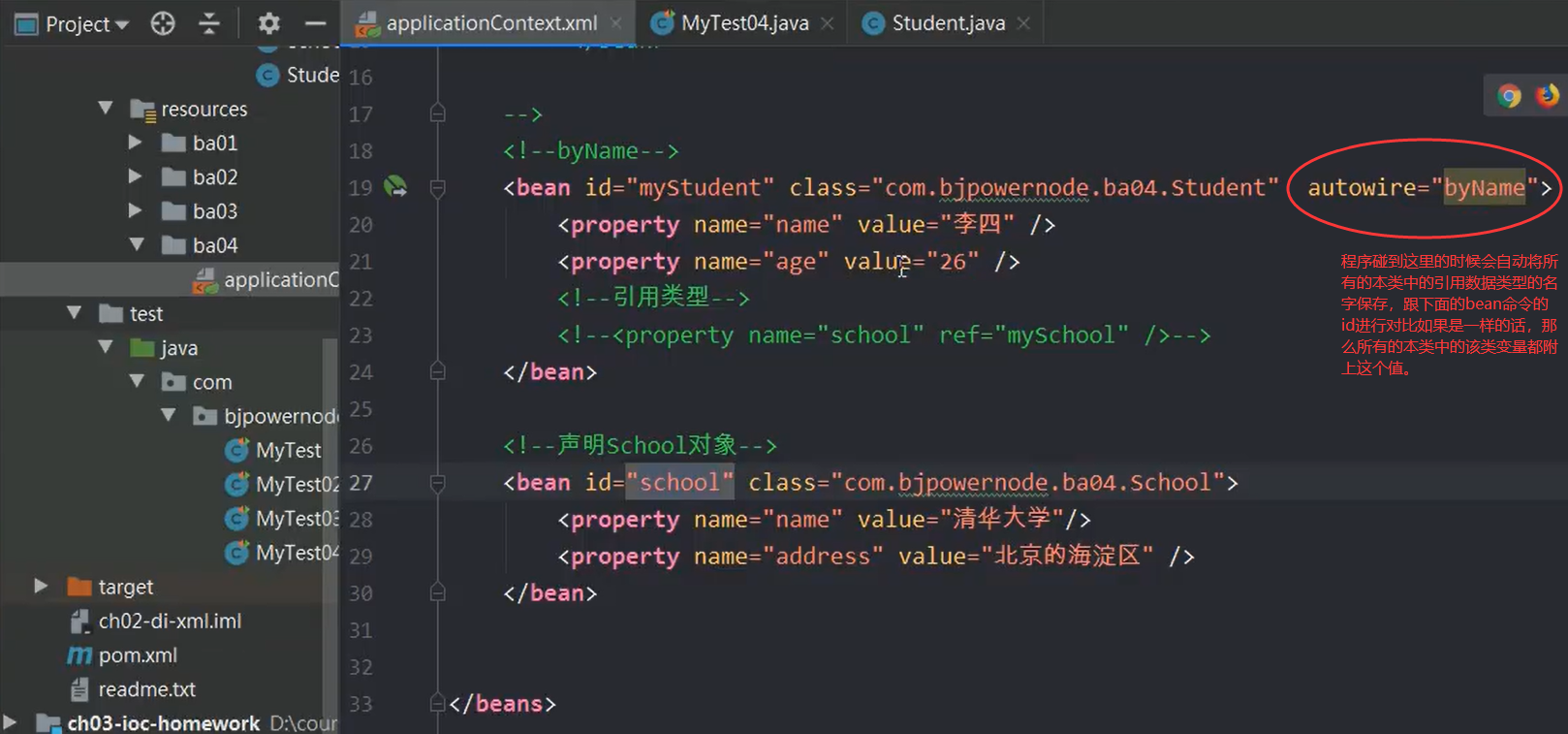
Task: Click the locate/scroll from source target icon
Action: [163, 23]
